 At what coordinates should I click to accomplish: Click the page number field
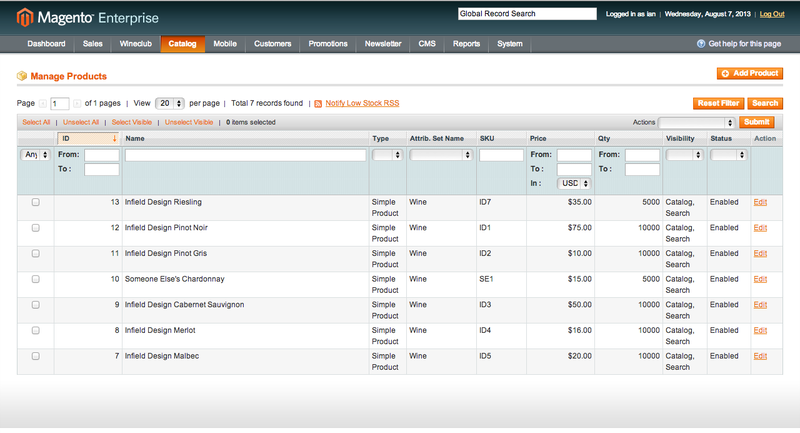click(x=60, y=104)
